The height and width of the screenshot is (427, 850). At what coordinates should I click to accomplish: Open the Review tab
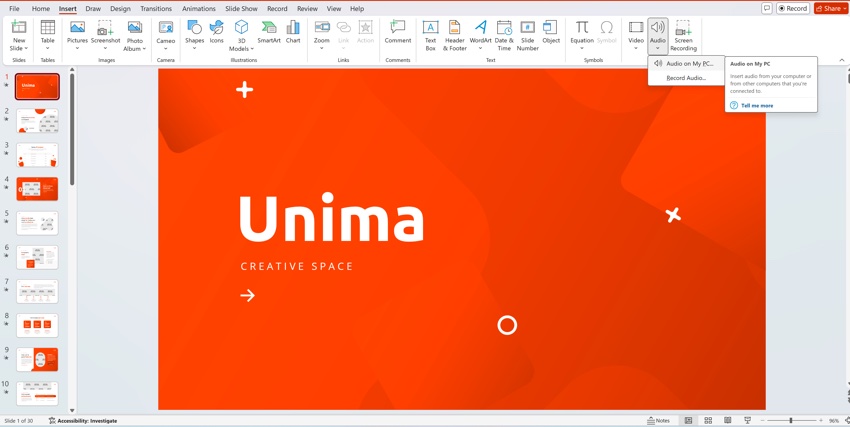[x=307, y=9]
